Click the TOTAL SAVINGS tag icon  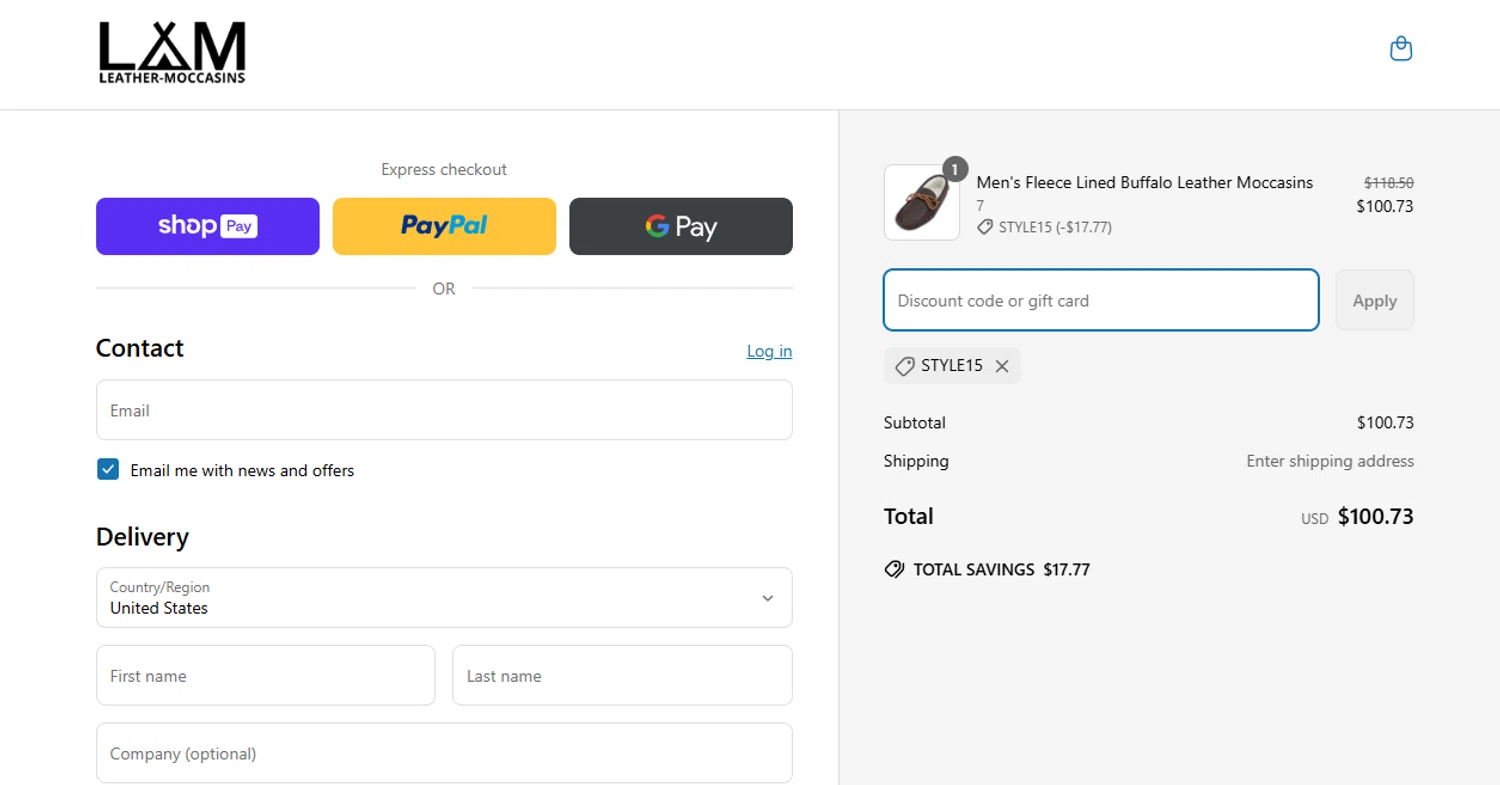point(894,570)
